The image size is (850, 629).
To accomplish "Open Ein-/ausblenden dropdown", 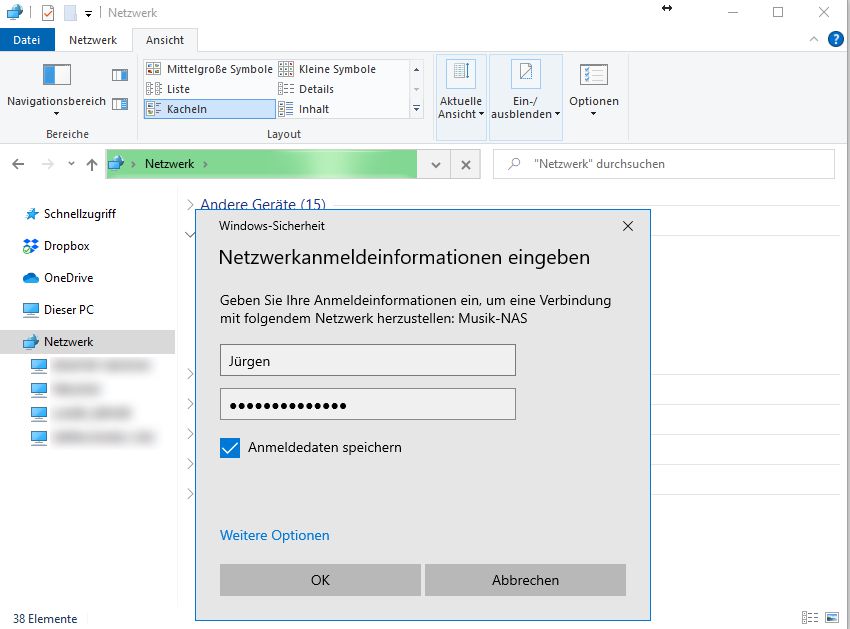I will (526, 97).
